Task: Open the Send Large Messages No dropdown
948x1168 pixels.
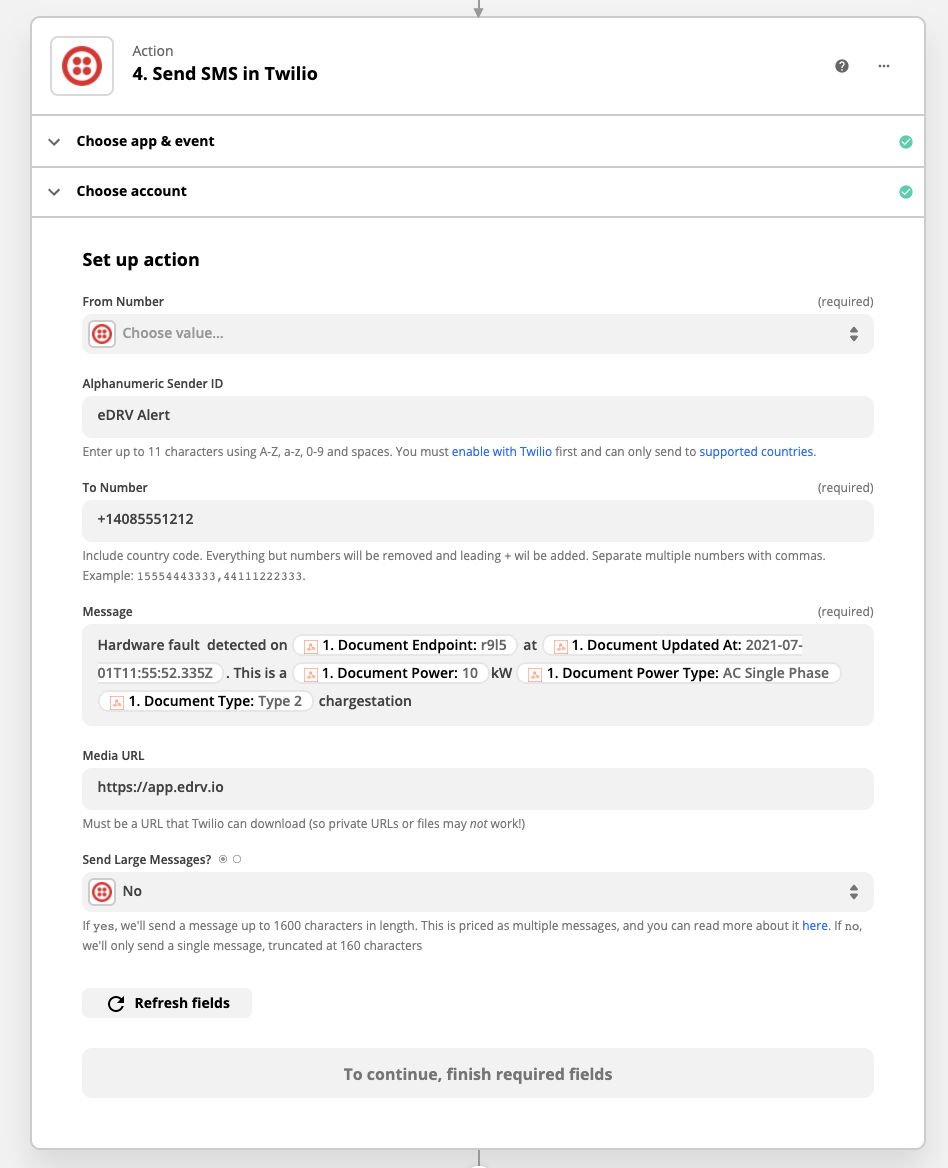Action: point(477,892)
